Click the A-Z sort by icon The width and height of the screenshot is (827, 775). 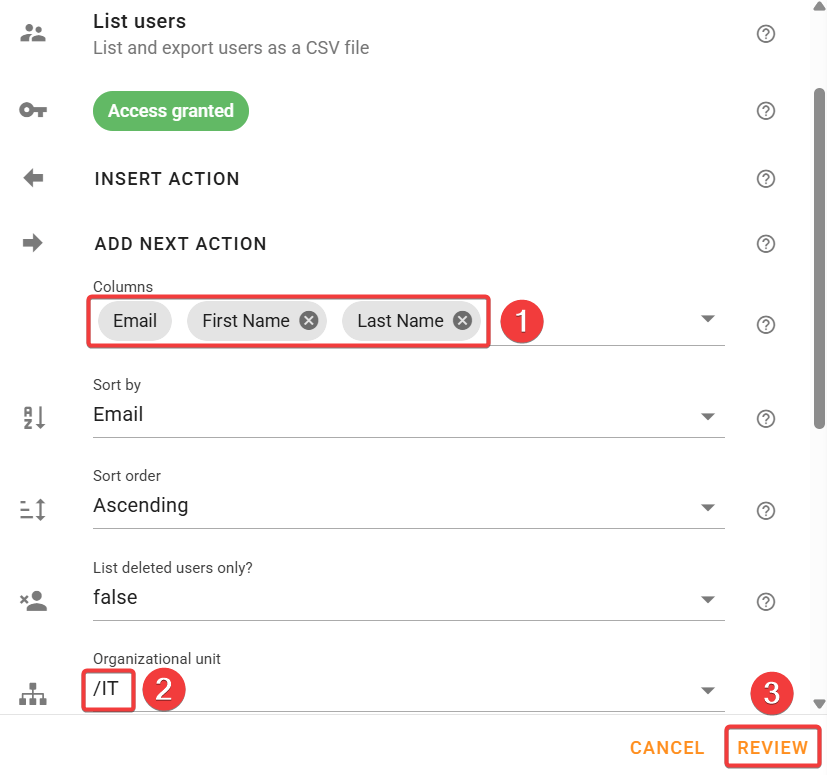coord(34,417)
